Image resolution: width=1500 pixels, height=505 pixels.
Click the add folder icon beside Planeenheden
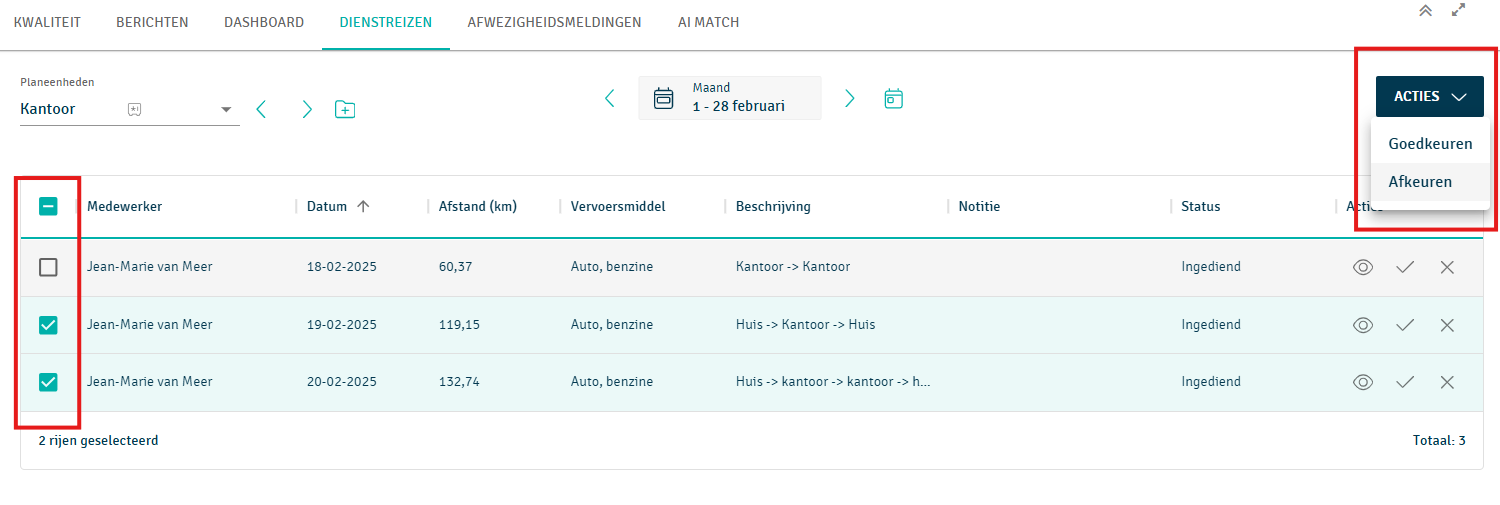345,109
